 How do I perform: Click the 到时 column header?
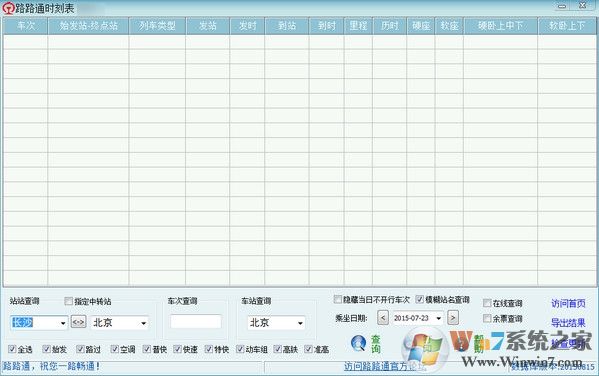click(x=327, y=26)
